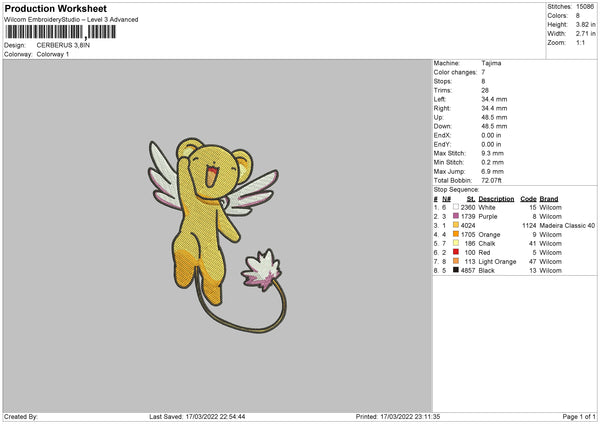This screenshot has height=424, width=600.
Task: Click the stitch count 2360 in White row
Action: coord(468,207)
